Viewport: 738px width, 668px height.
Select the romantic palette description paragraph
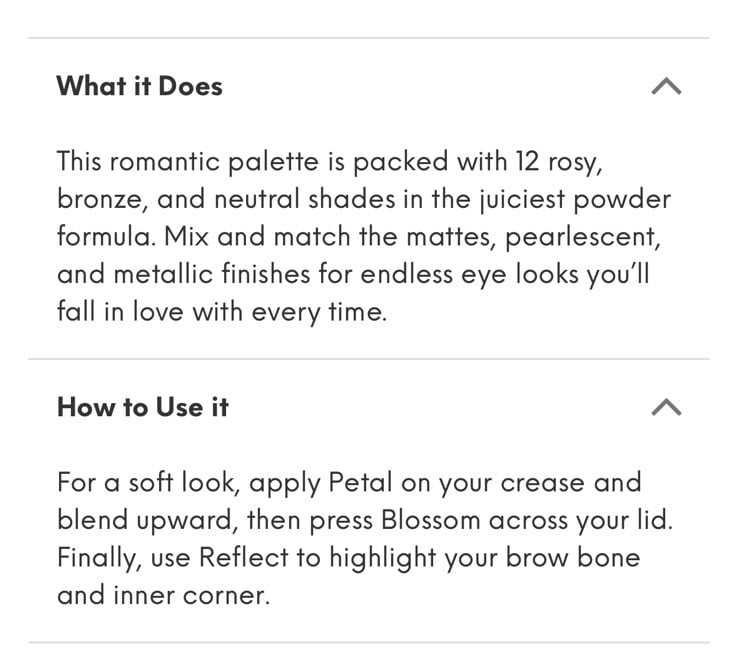pyautogui.click(x=364, y=236)
